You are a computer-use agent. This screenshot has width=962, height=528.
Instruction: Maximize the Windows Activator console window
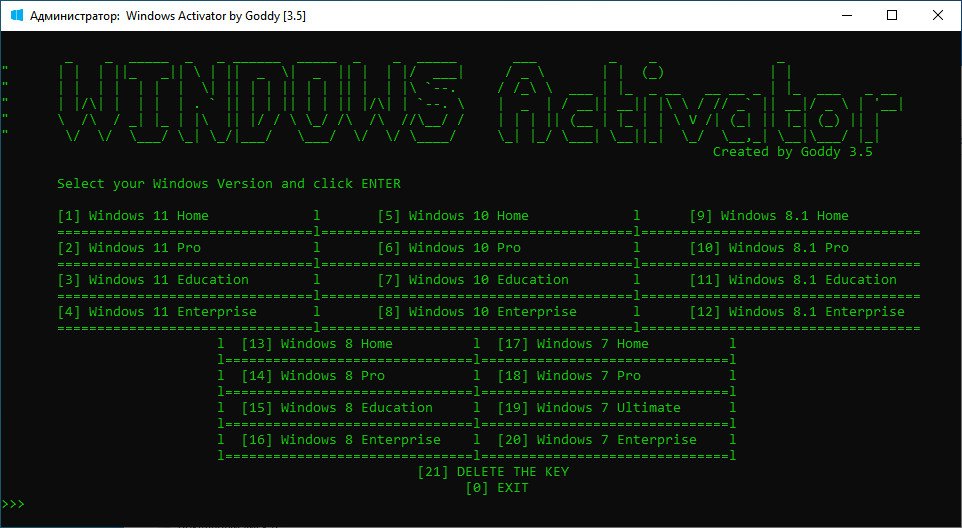(x=892, y=15)
